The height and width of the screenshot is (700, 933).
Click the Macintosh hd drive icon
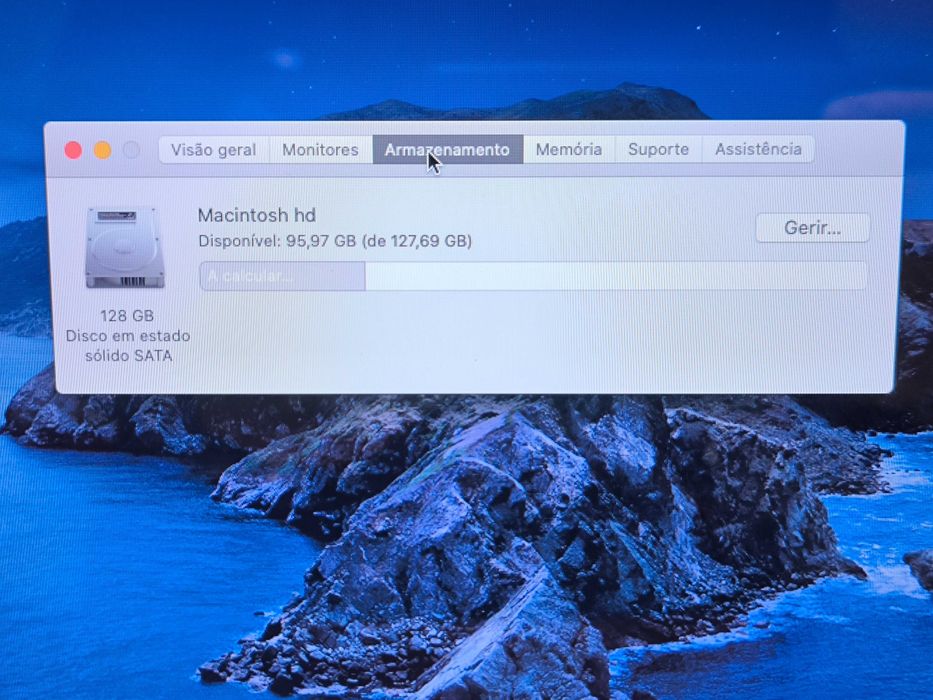125,248
